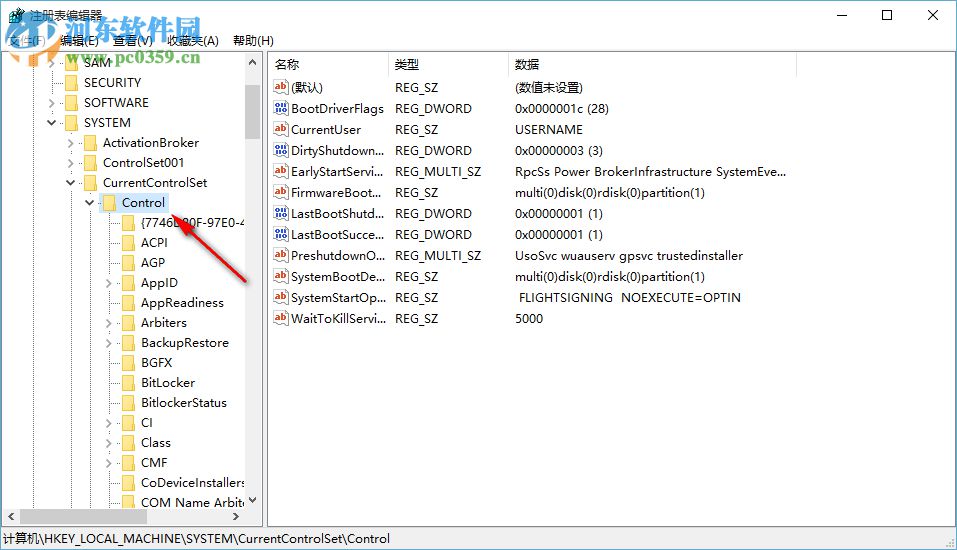Image resolution: width=957 pixels, height=550 pixels.
Task: Click the ACPI folder icon
Action: tap(128, 243)
